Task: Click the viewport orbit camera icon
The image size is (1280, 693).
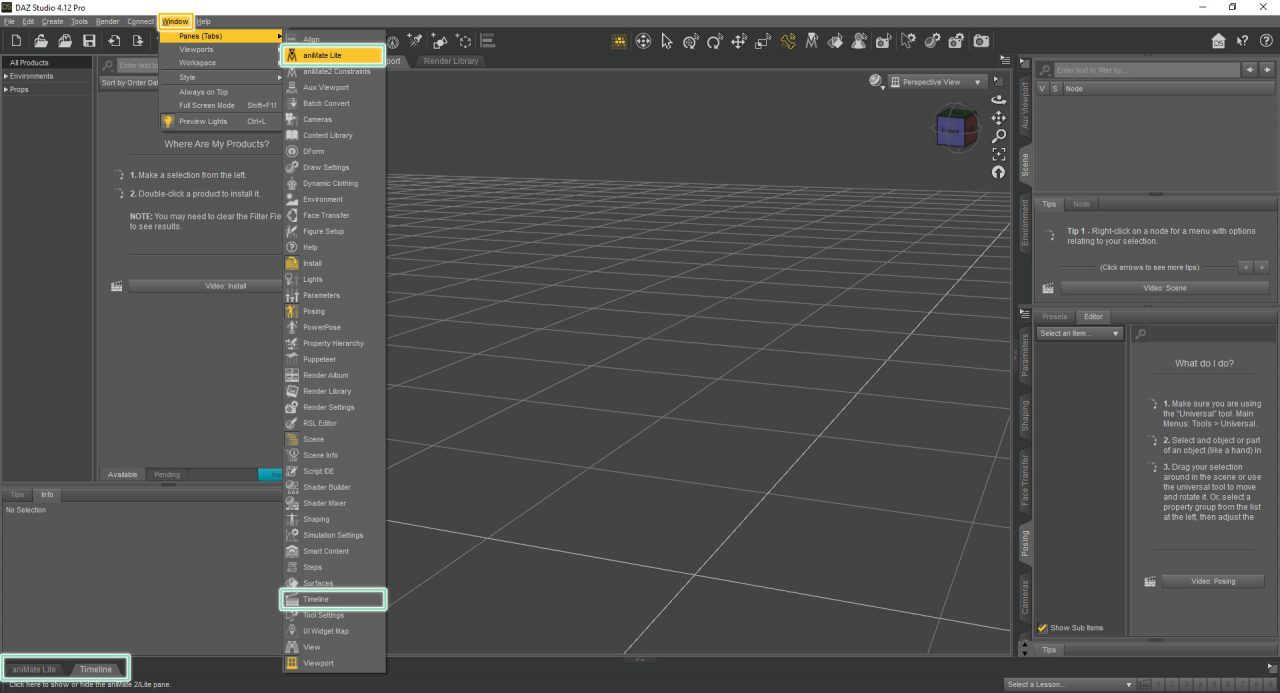Action: (997, 99)
